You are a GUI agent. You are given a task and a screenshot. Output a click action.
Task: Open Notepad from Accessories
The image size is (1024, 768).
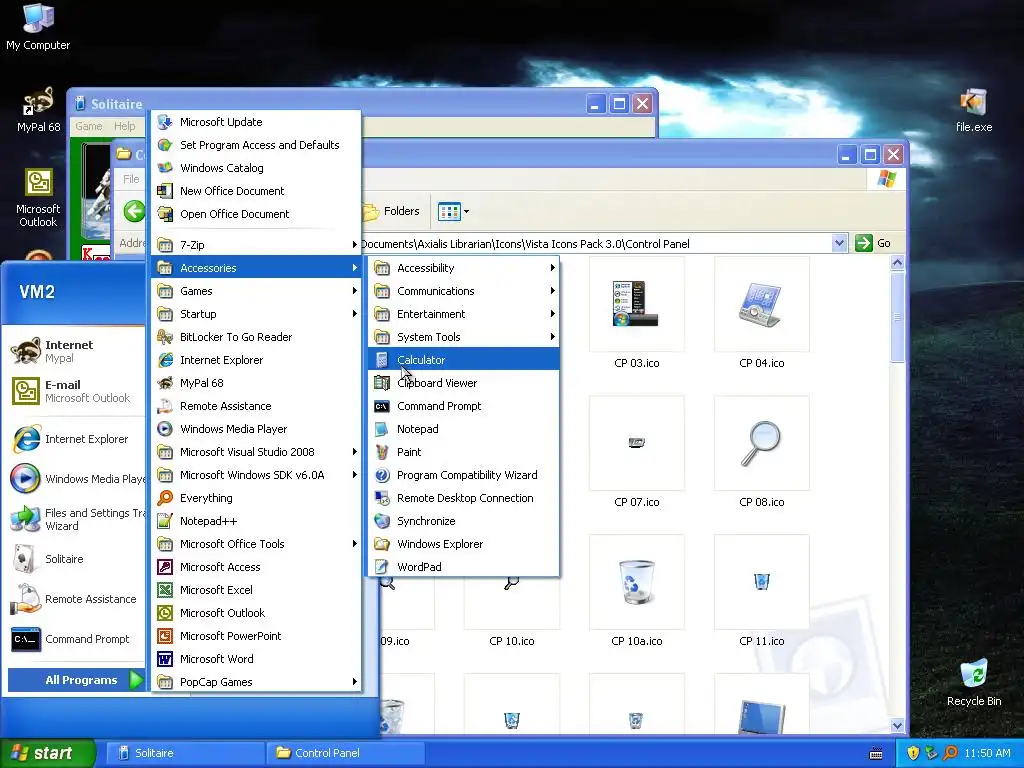(x=464, y=429)
